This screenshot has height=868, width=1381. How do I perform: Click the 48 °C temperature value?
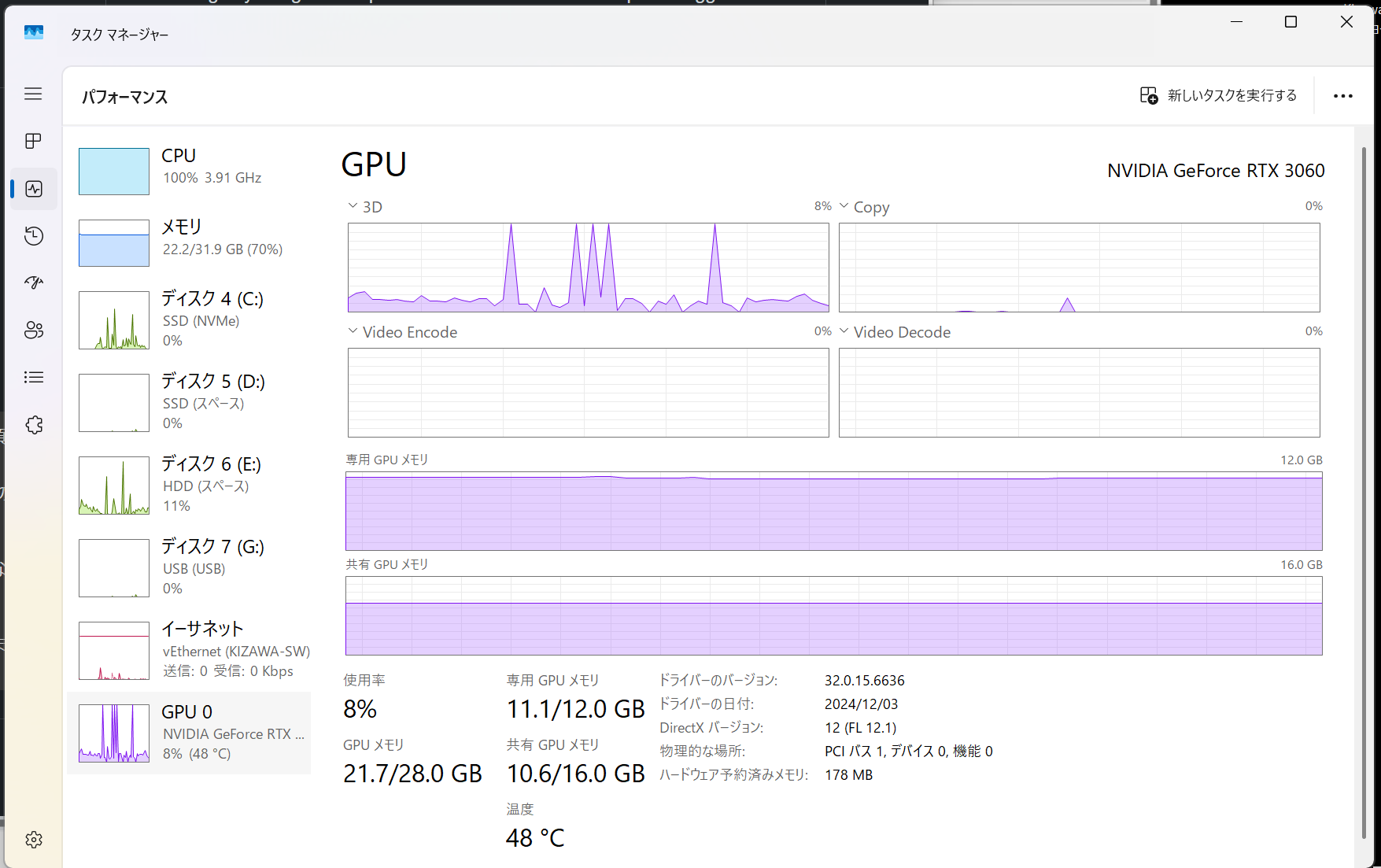pos(535,838)
